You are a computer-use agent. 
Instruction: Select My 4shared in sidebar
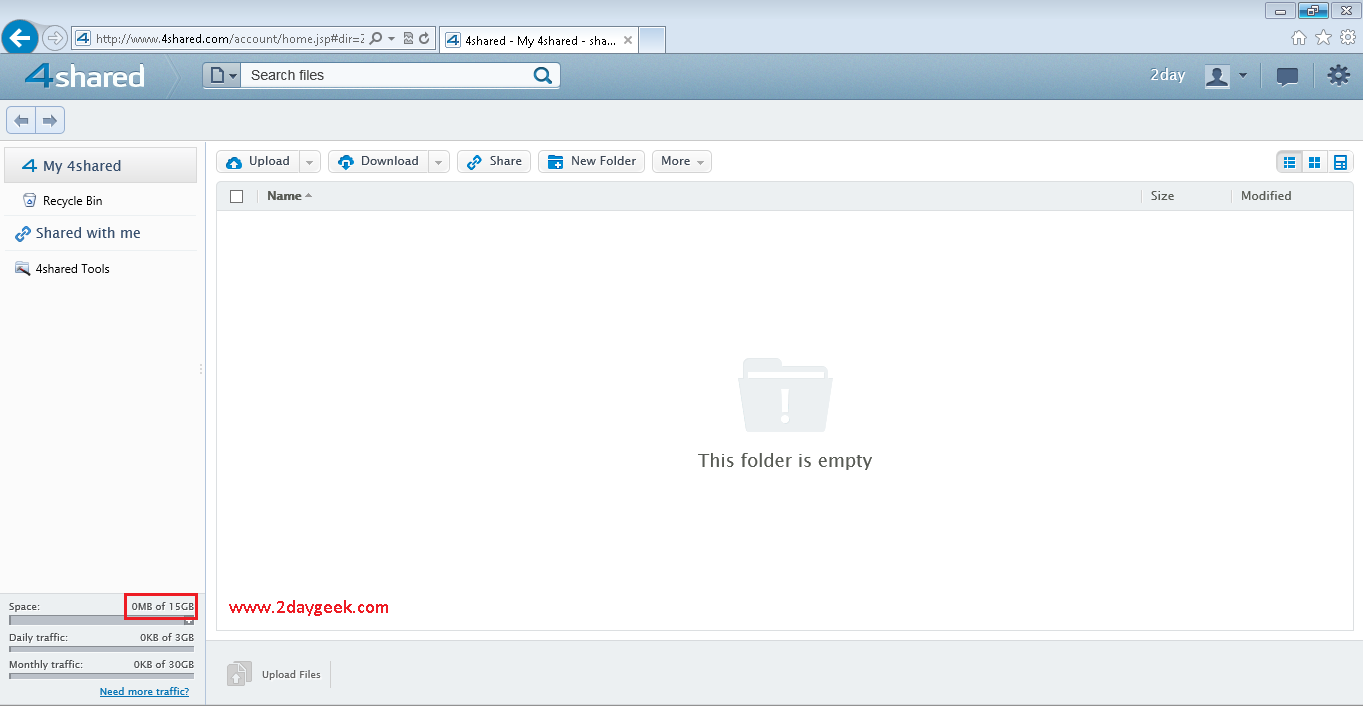101,166
